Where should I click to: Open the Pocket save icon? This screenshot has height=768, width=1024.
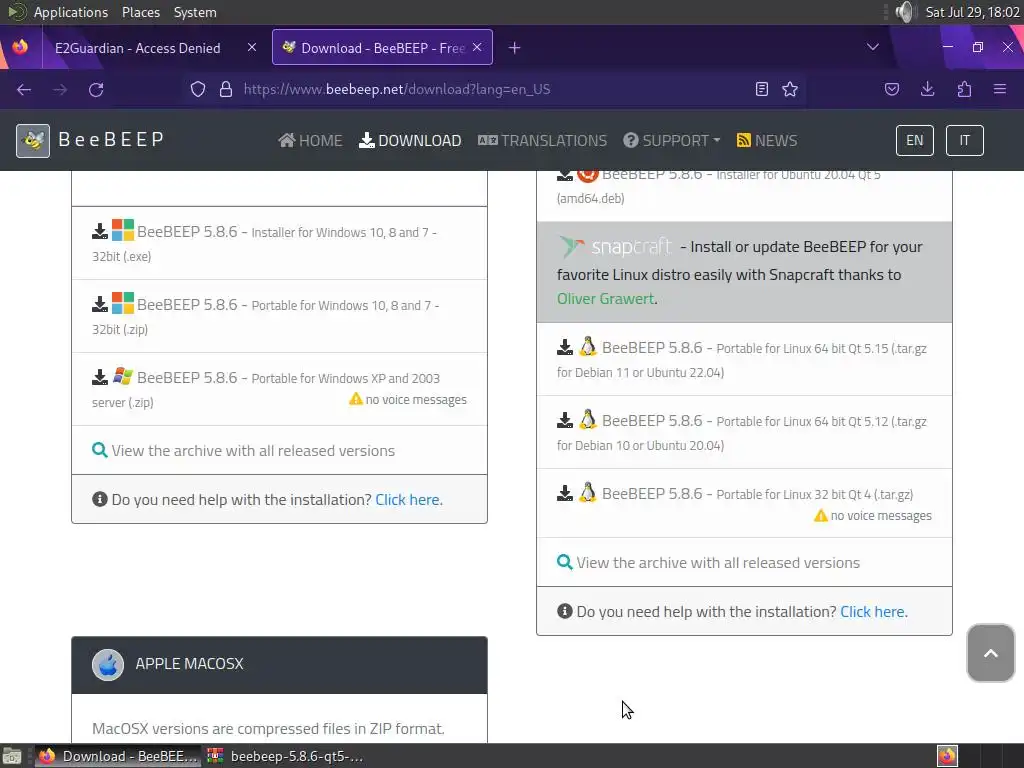(891, 89)
